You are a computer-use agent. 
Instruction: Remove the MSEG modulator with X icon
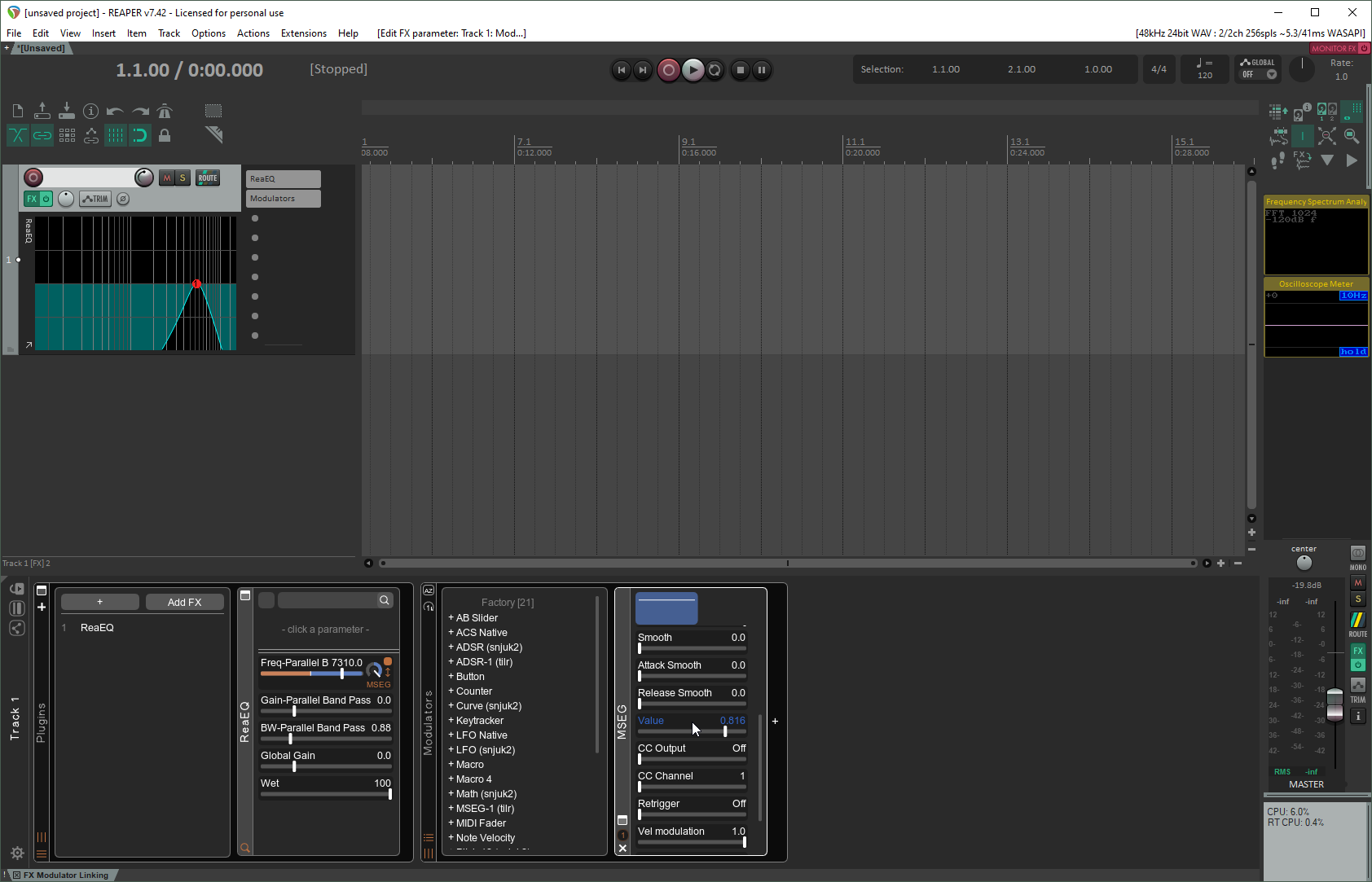(622, 848)
